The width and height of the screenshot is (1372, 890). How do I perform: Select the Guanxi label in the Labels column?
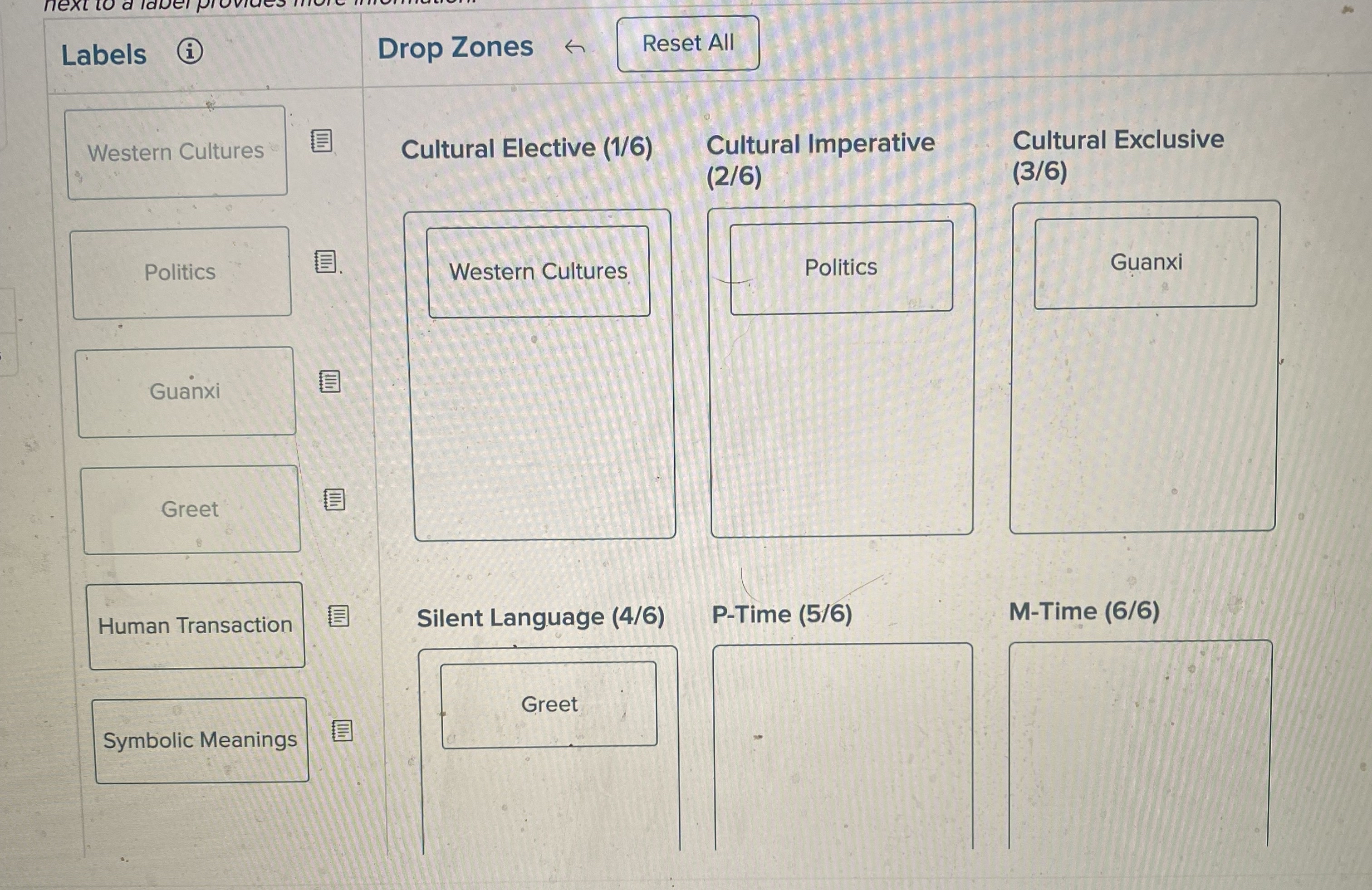(x=186, y=392)
